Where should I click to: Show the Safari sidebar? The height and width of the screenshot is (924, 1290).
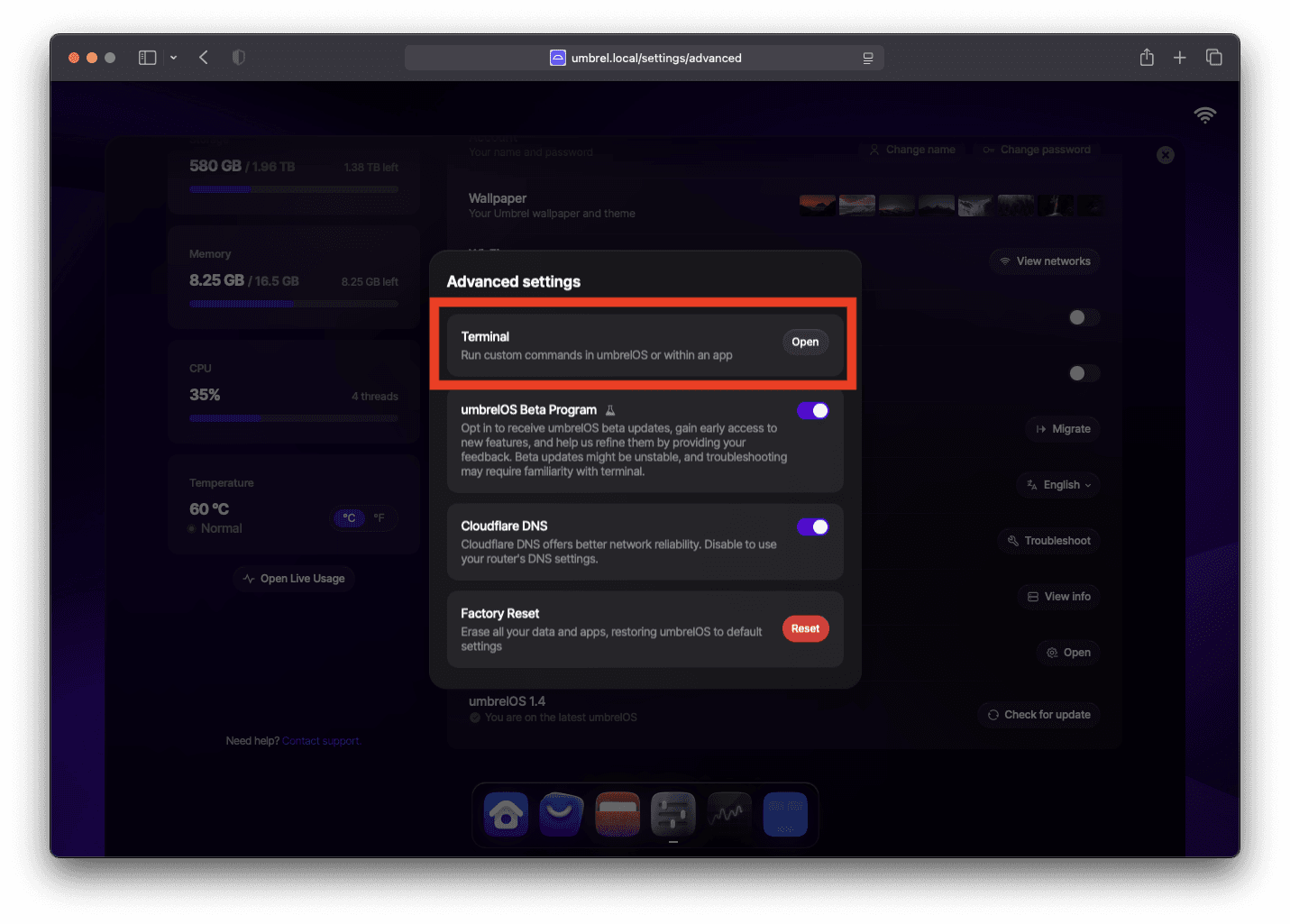pos(148,58)
